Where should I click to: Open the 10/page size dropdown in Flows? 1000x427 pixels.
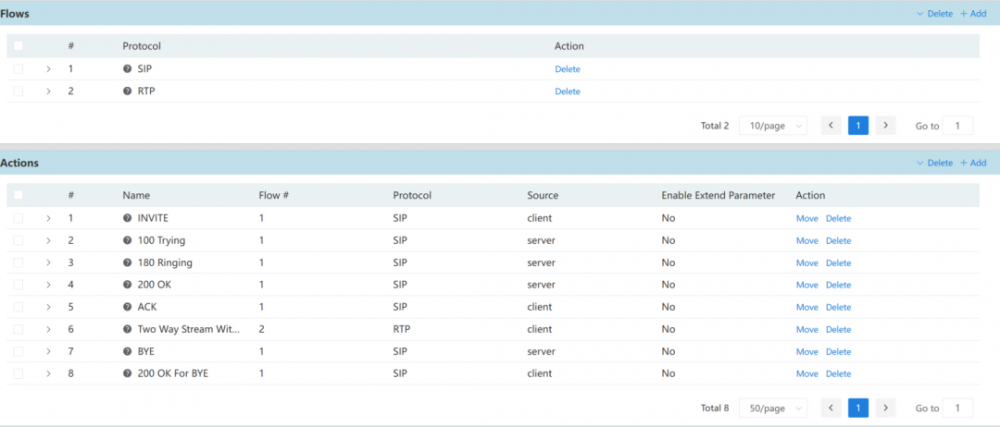(x=773, y=126)
